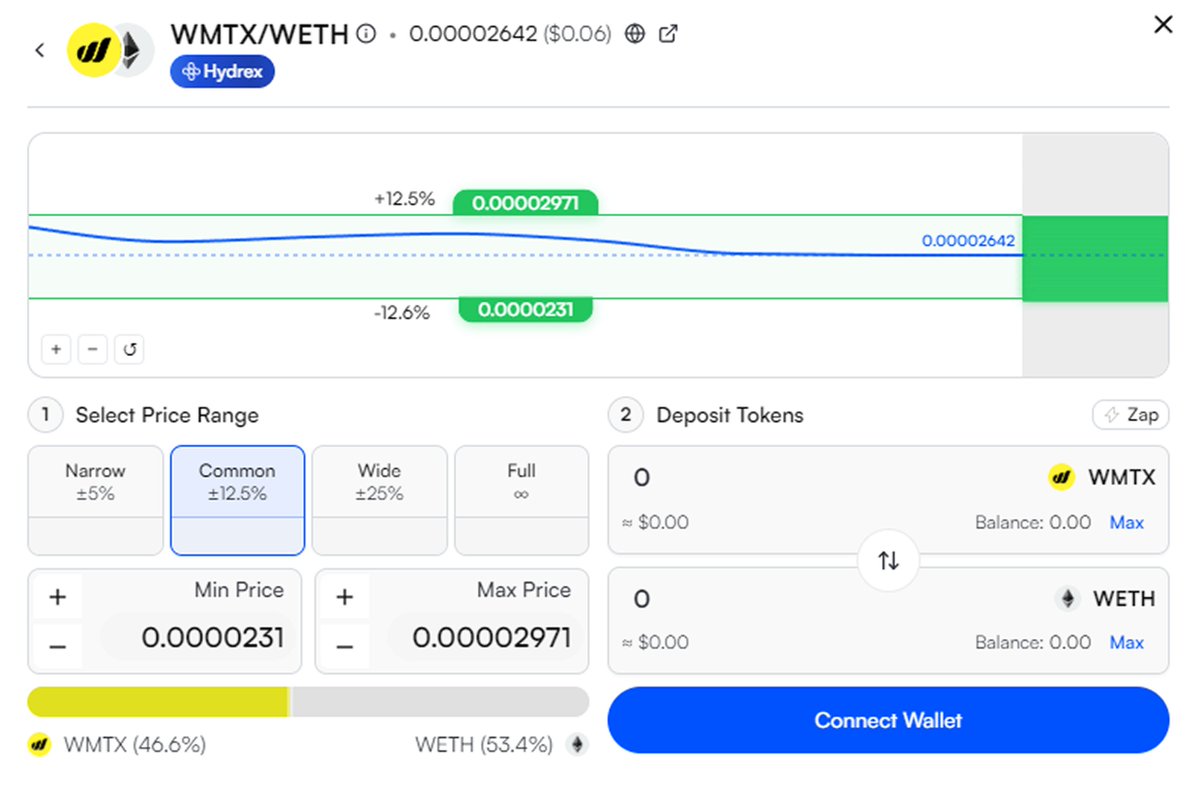Click WETH Balance: 0.00 text
Viewport: 1200px width, 799px height.
click(x=1033, y=642)
